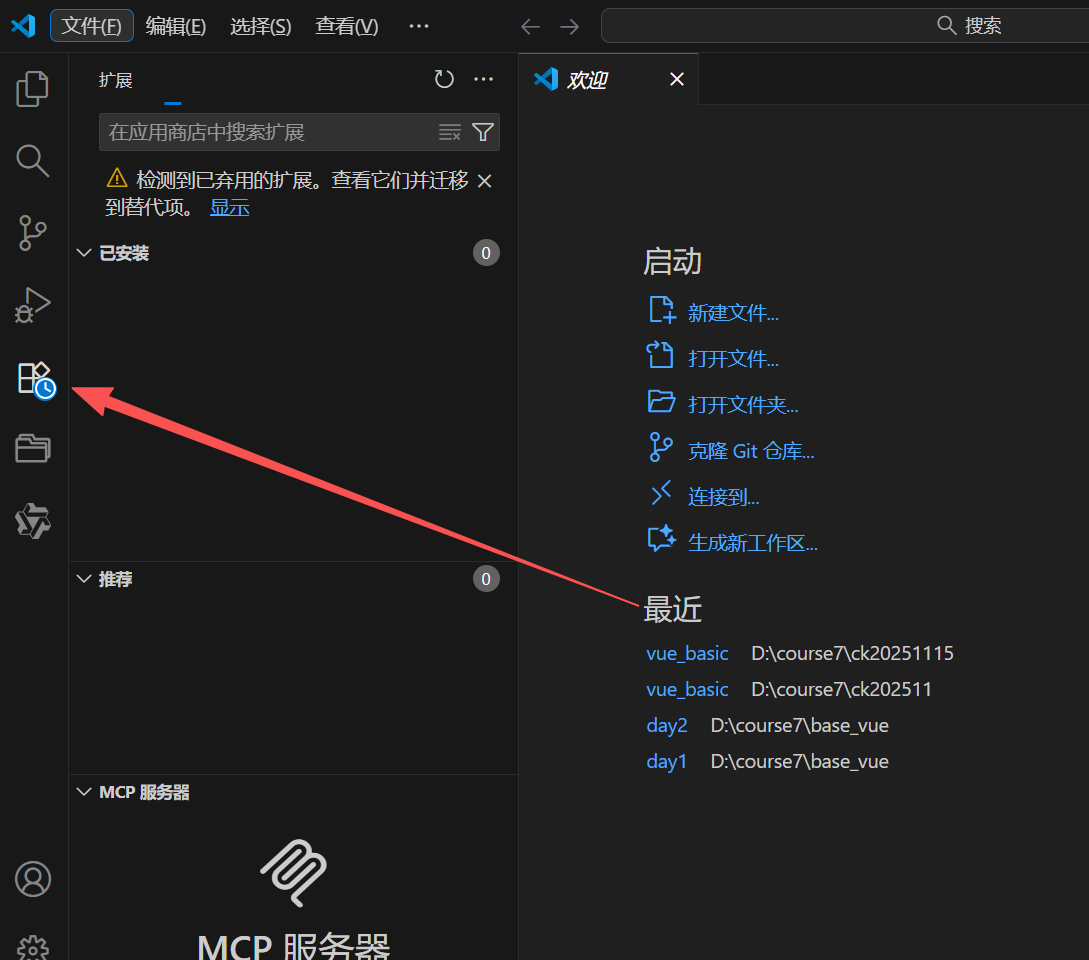The image size is (1089, 960).
Task: Clear extensions search results icon
Action: pos(450,132)
